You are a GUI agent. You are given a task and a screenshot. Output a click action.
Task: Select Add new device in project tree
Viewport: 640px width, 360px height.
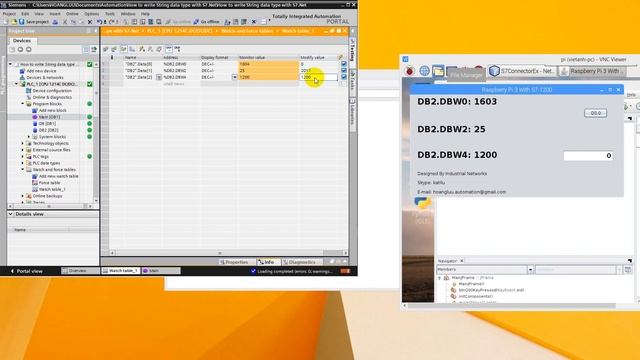point(41,71)
